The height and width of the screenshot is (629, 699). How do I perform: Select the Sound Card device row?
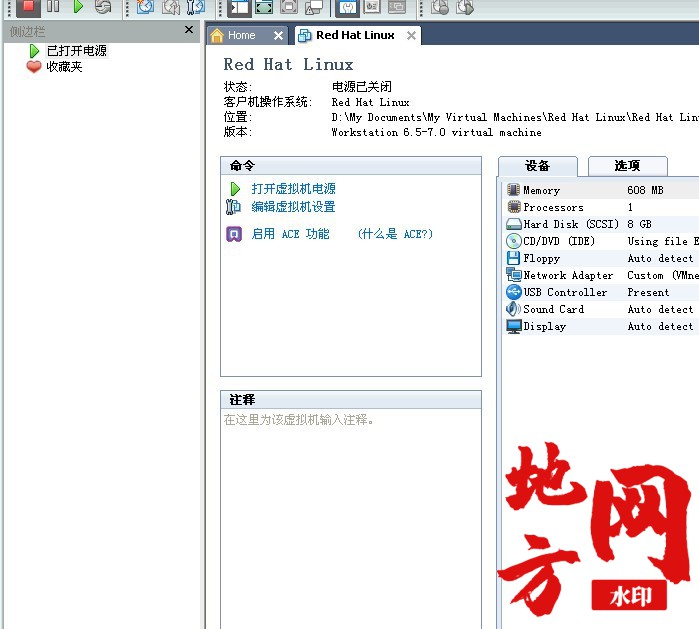[601, 309]
